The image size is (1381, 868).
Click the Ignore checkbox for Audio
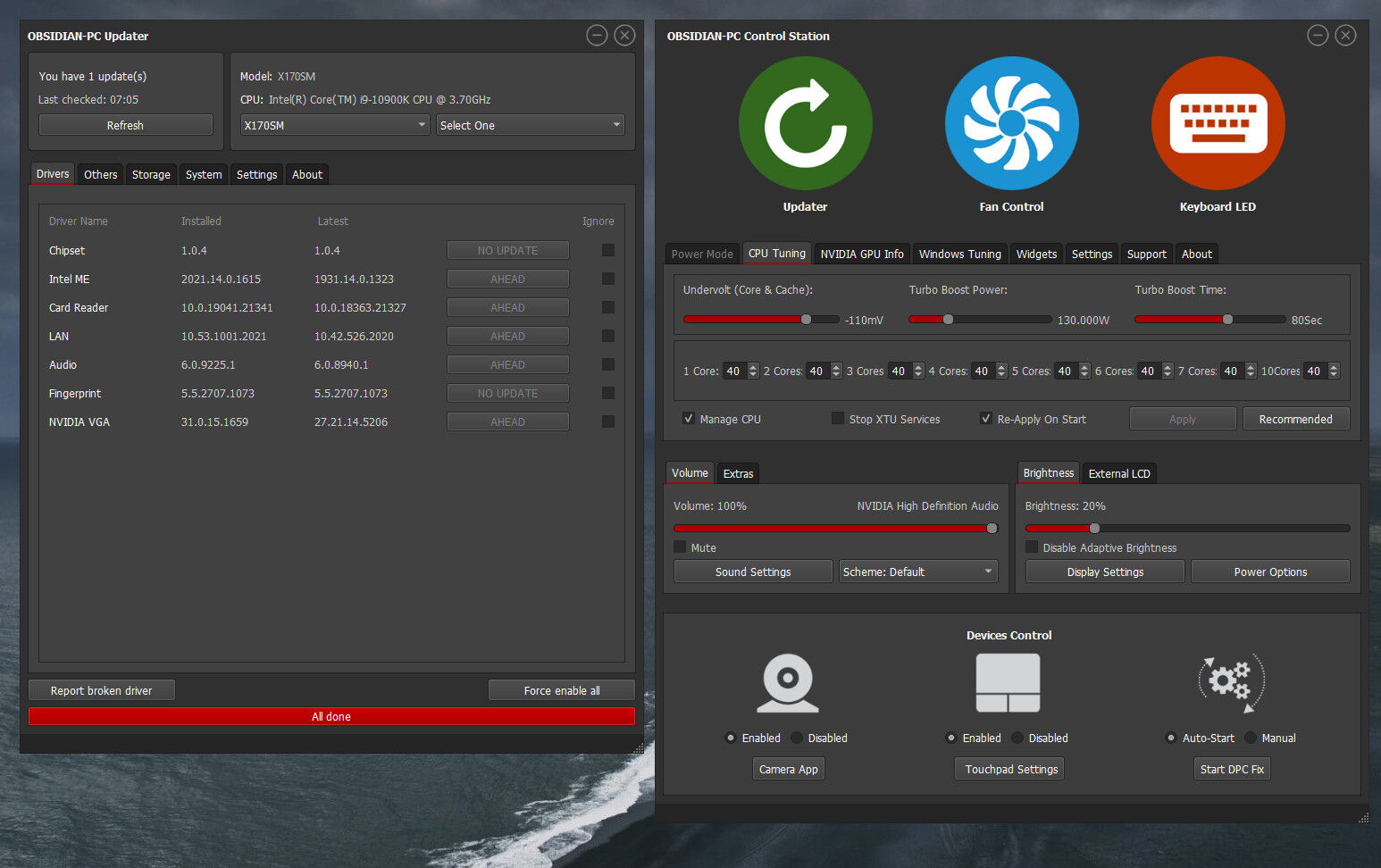[608, 364]
